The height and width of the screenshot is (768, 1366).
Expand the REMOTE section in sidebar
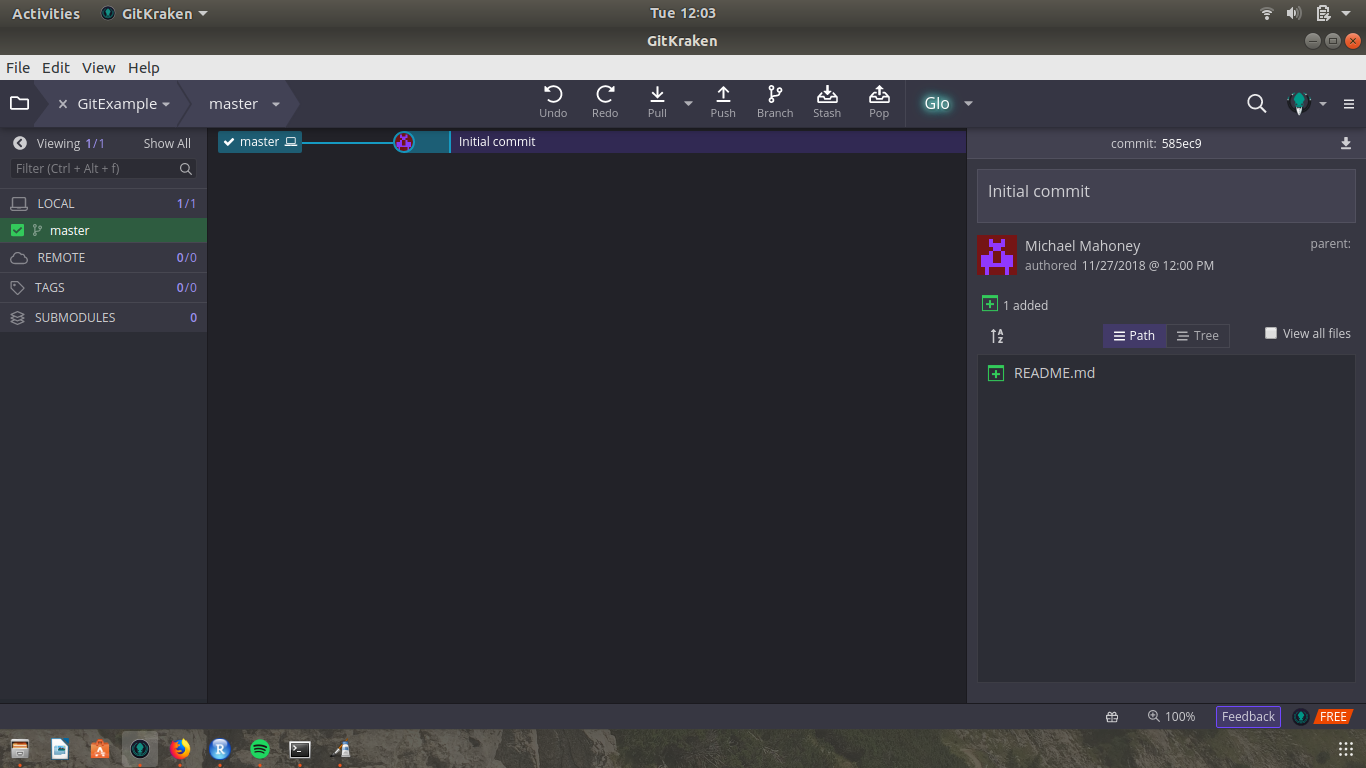(x=61, y=258)
